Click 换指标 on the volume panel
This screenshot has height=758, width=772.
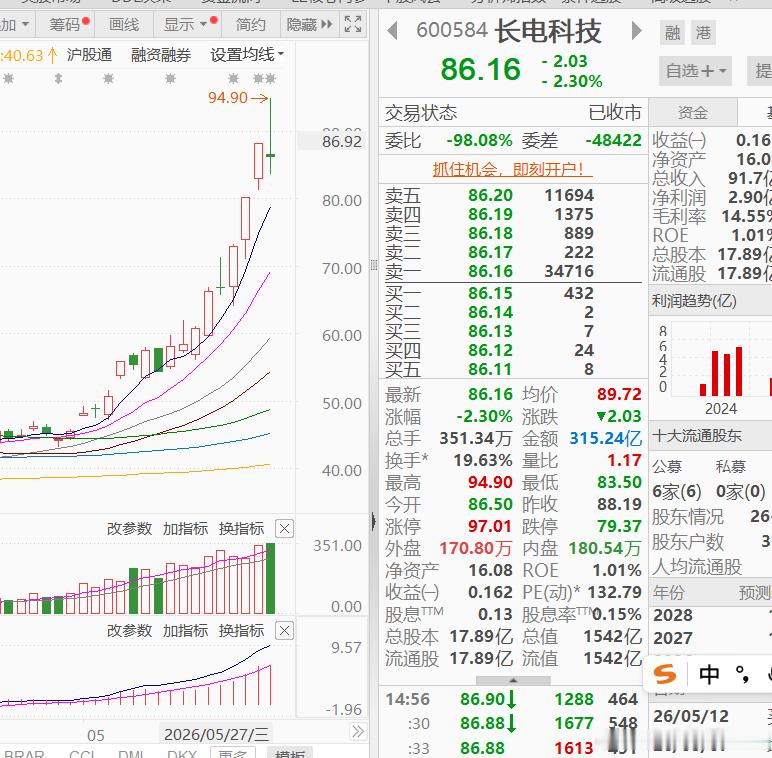(x=241, y=529)
